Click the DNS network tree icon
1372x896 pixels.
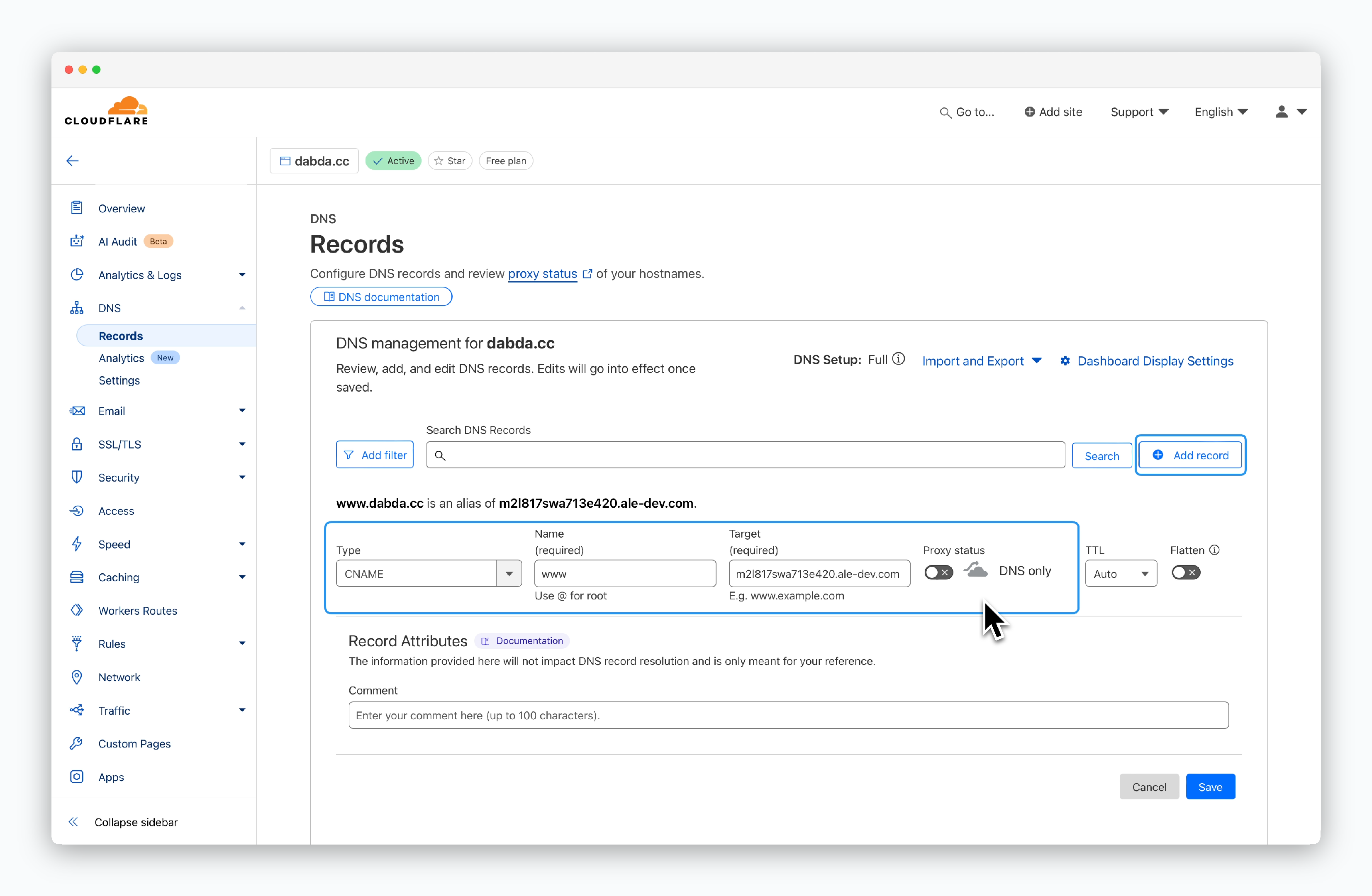coord(77,308)
